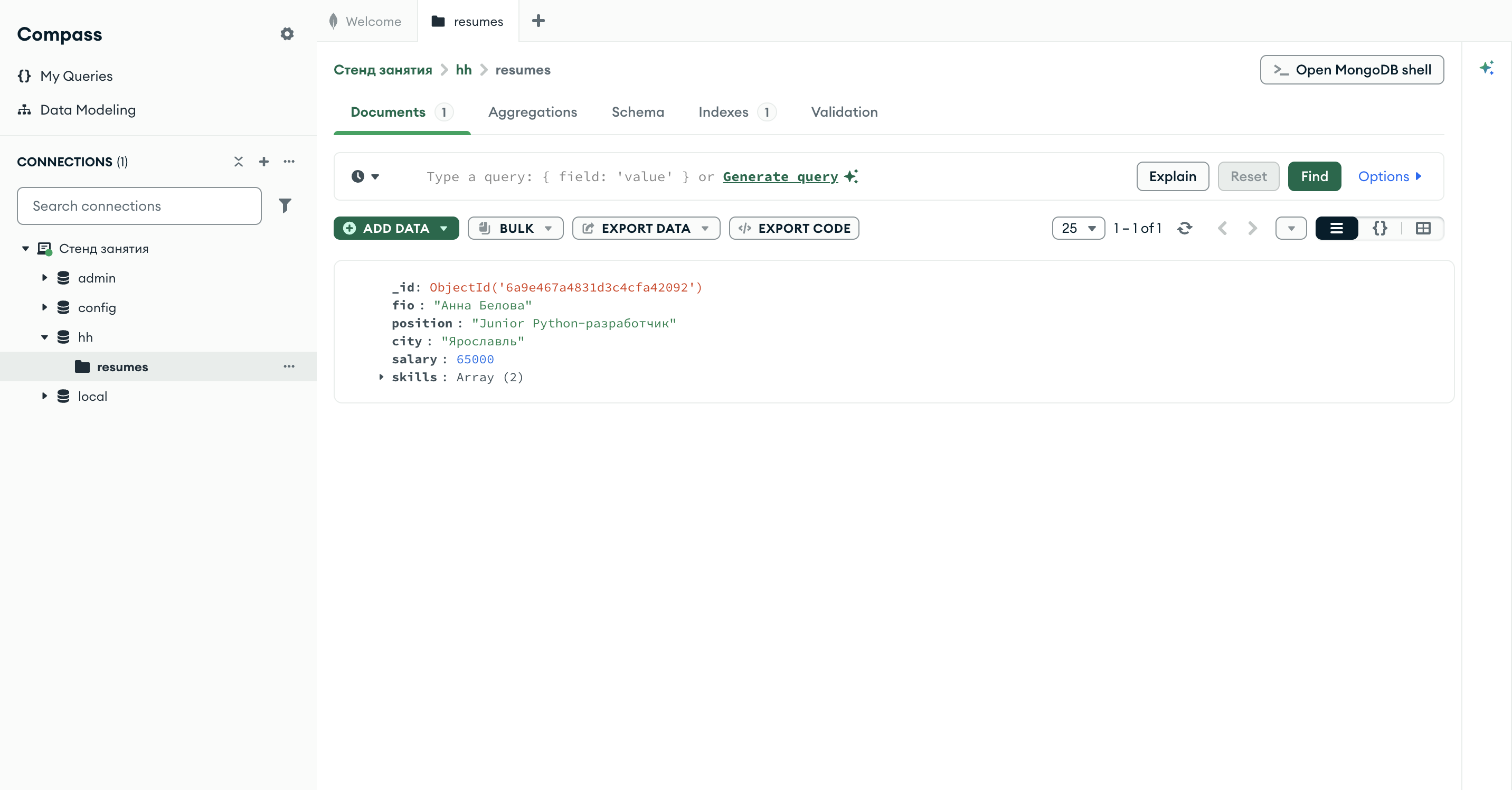Open the admin database icon
This screenshot has height=790, width=1512.
(63, 278)
